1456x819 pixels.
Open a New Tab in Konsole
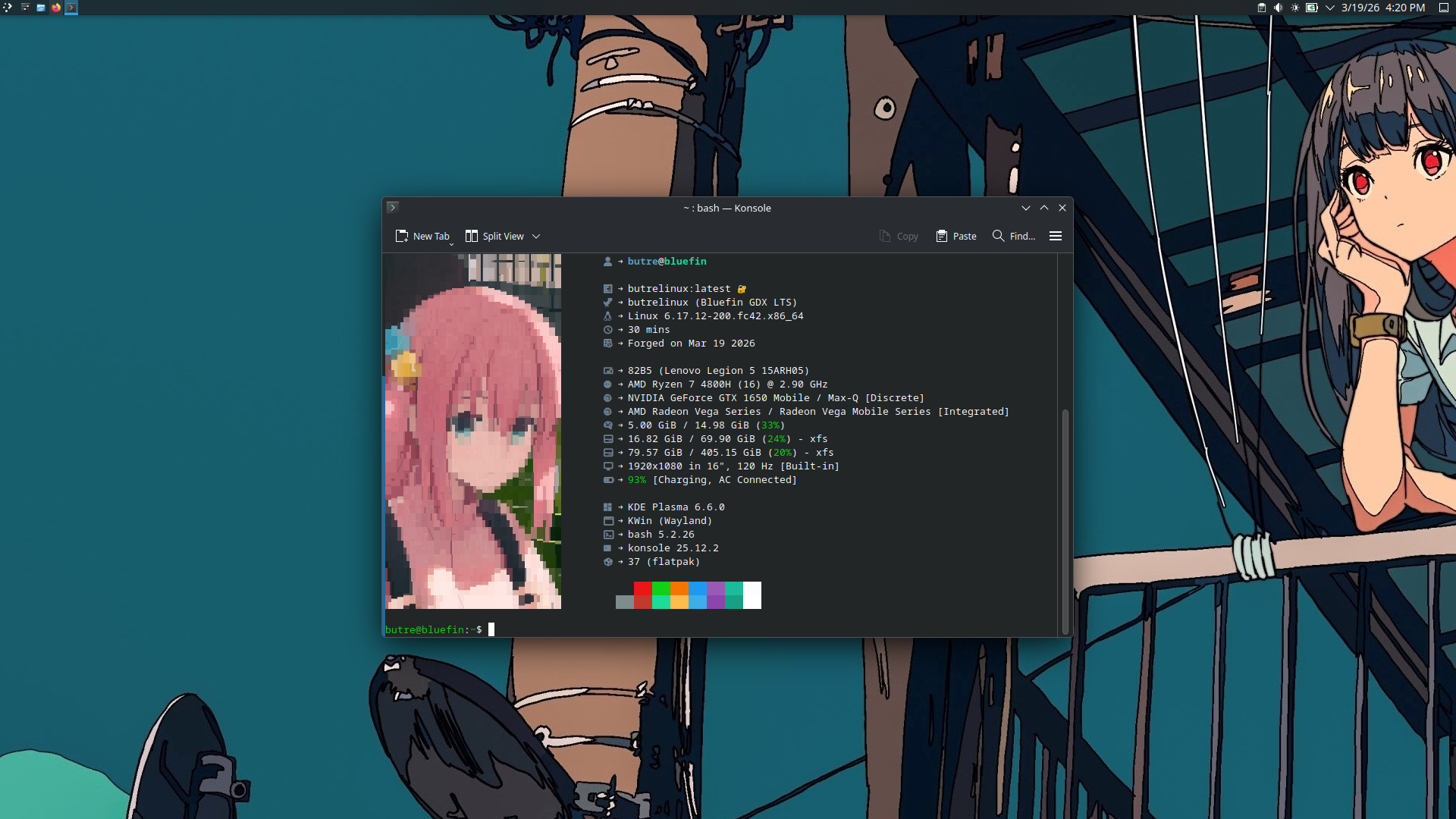pos(422,236)
